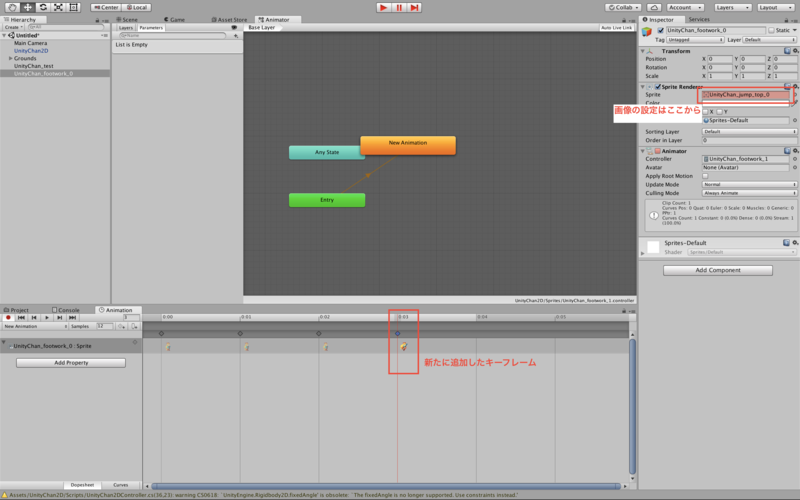
Task: Click the Add Property button
Action: [x=71, y=363]
